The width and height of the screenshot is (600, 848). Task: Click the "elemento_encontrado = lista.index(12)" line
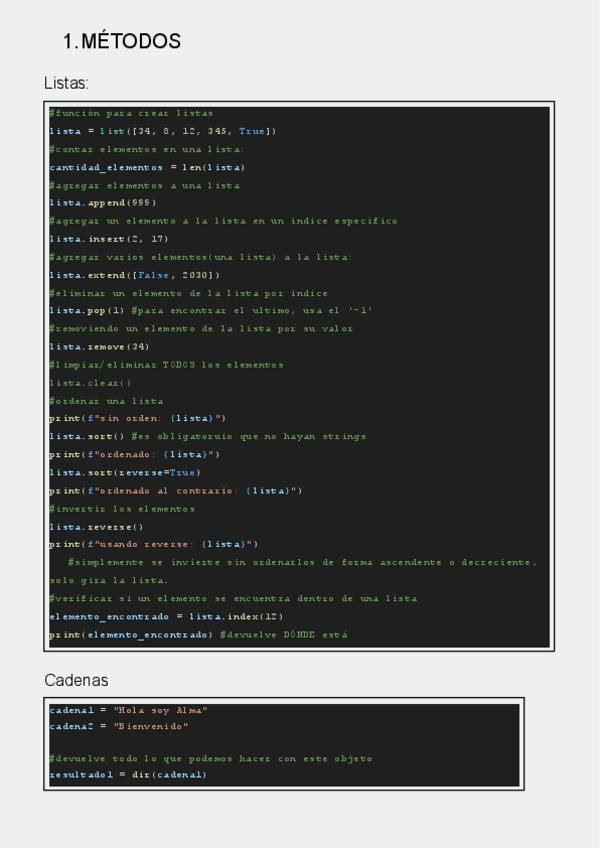point(166,616)
